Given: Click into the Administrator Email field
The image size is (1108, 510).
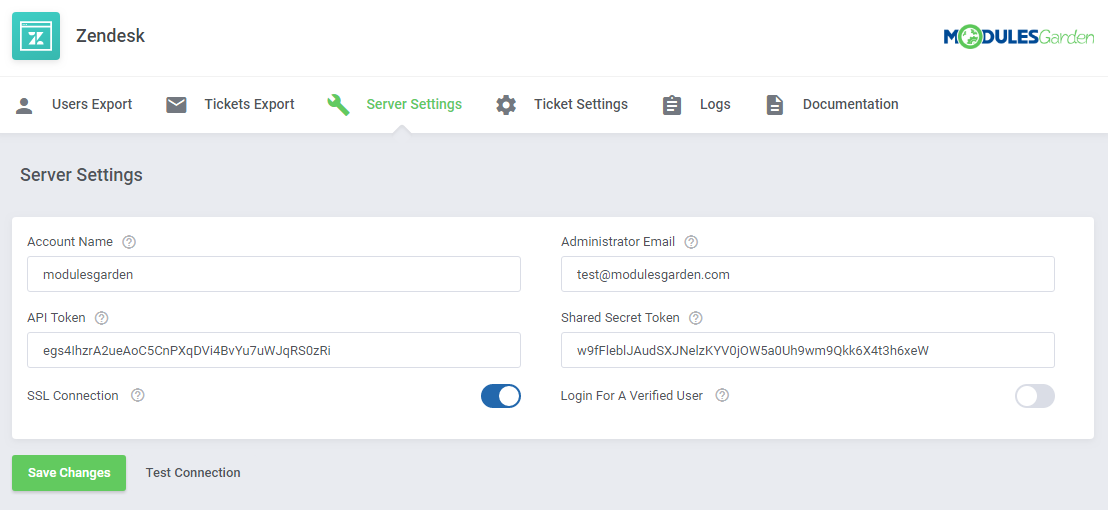Looking at the screenshot, I should tap(807, 274).
